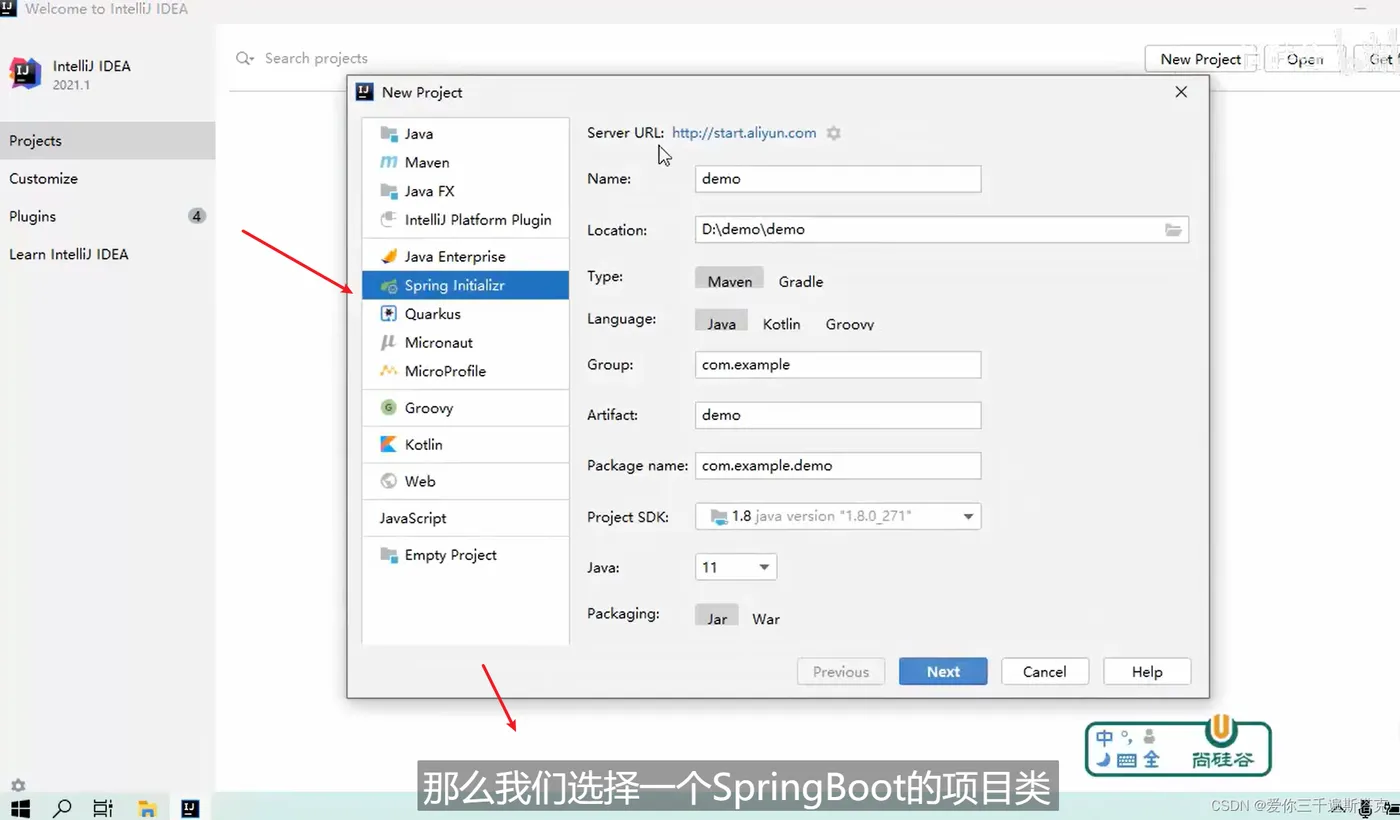Open File Explorer from the taskbar
This screenshot has height=820, width=1400.
[147, 808]
